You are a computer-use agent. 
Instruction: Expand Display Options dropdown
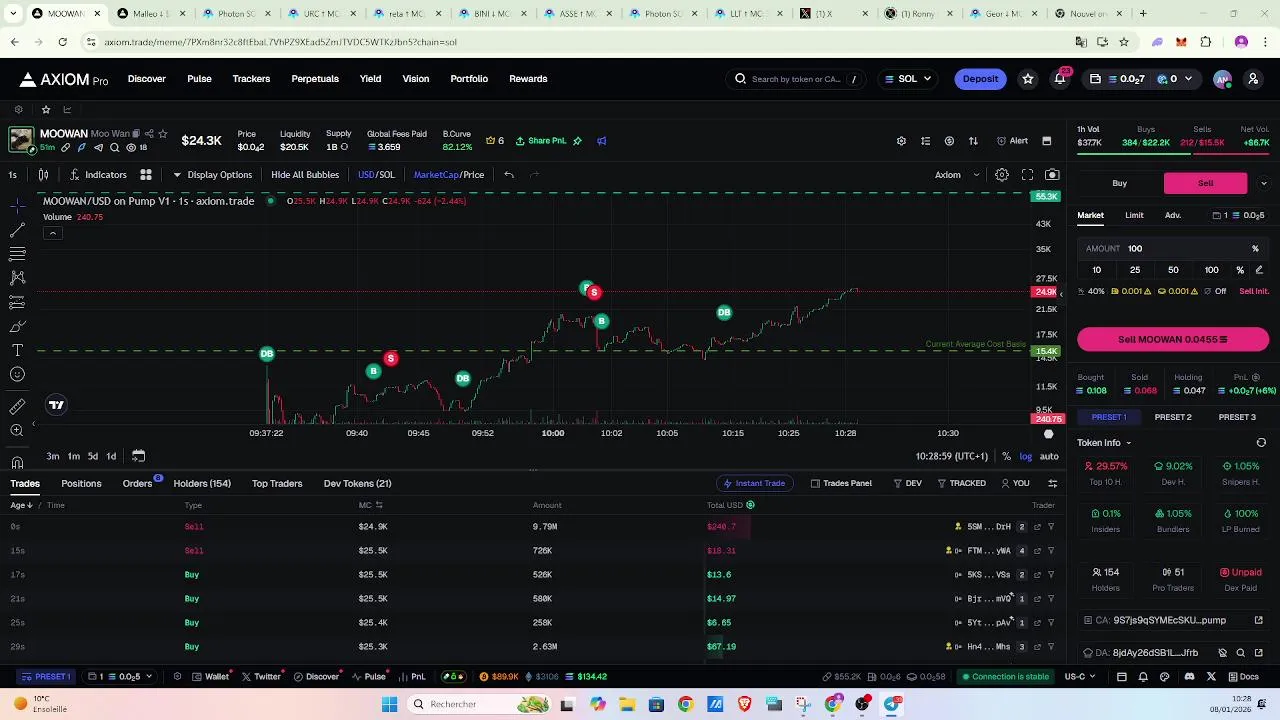pyautogui.click(x=212, y=175)
